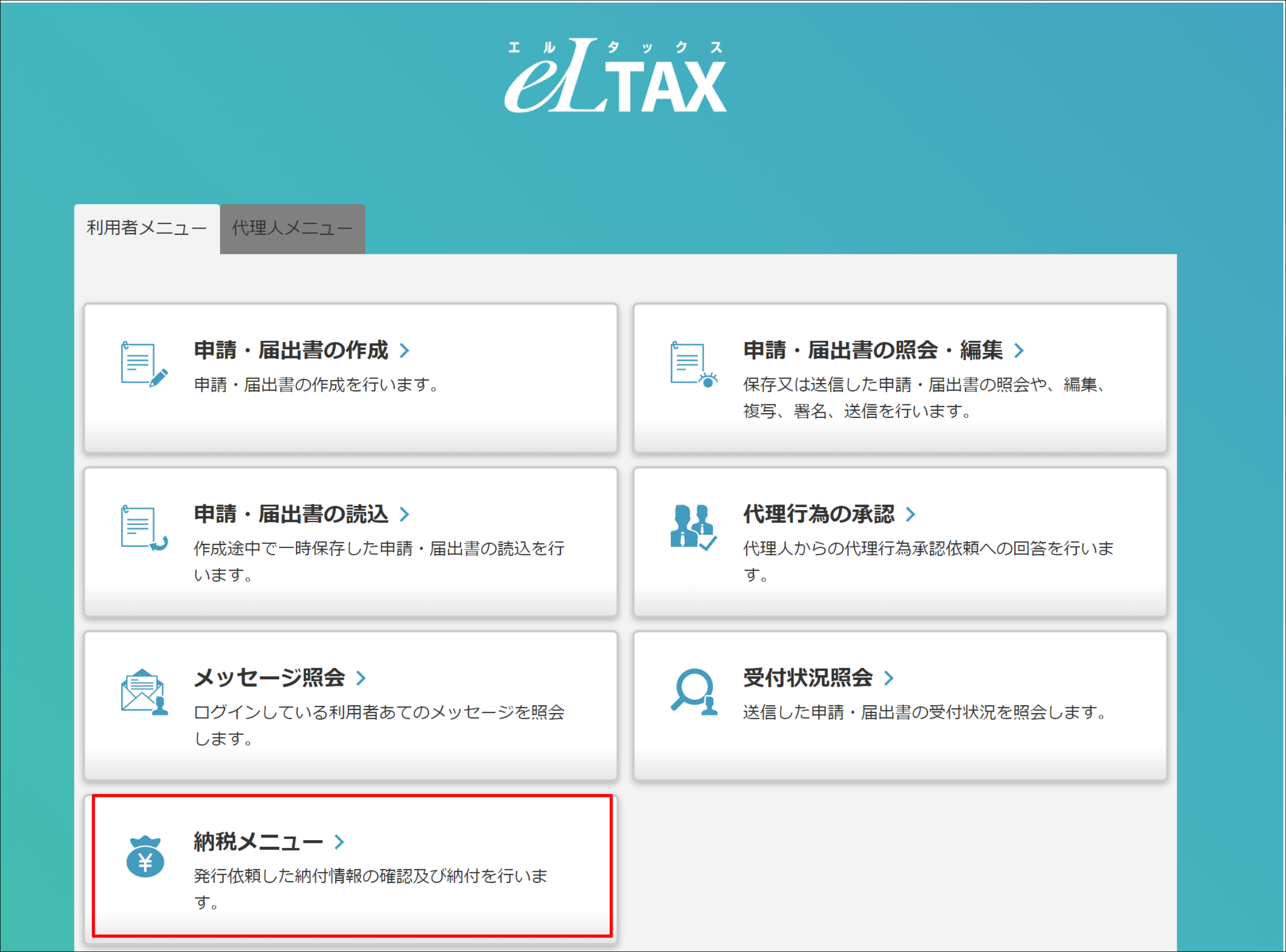This screenshot has height=952, width=1286.
Task: Open the 代理行為の承認 heading link
Action: 819,514
